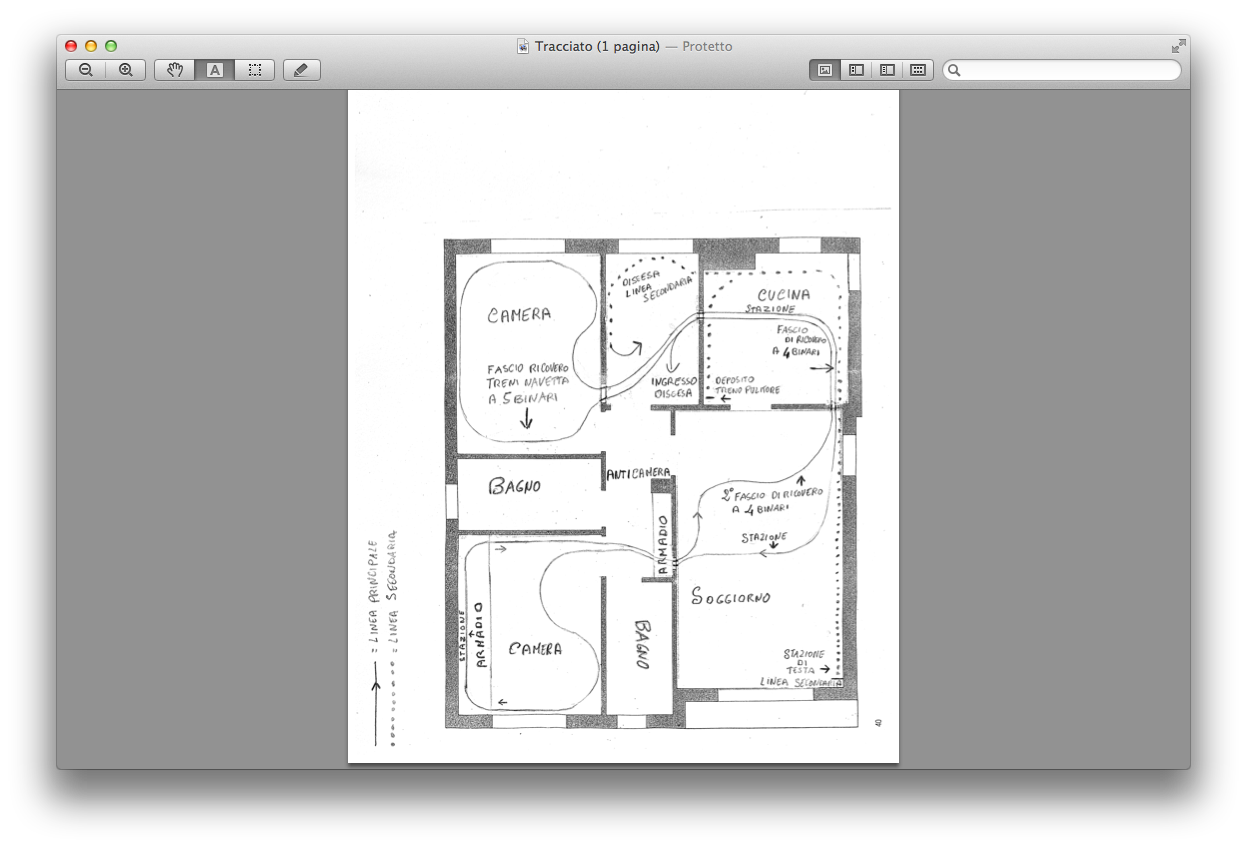1247x848 pixels.
Task: Select the text selection tool
Action: point(215,70)
